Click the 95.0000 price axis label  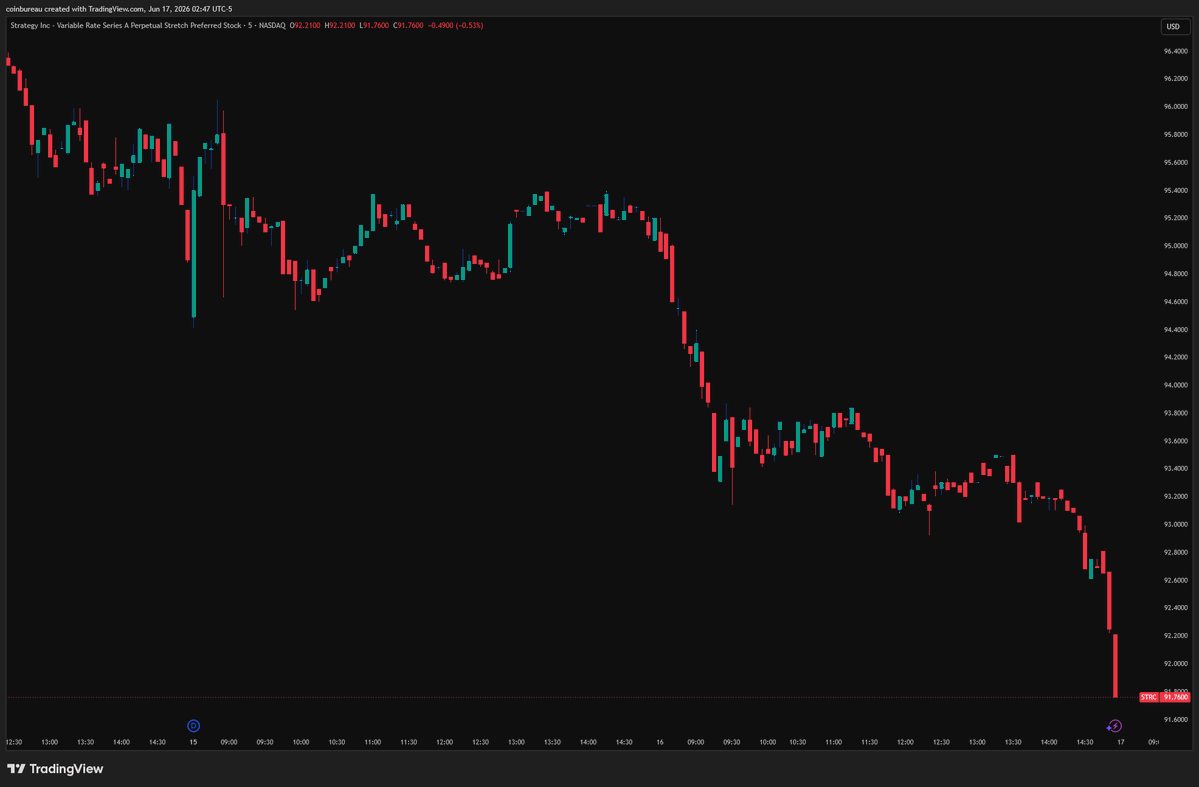[1175, 246]
